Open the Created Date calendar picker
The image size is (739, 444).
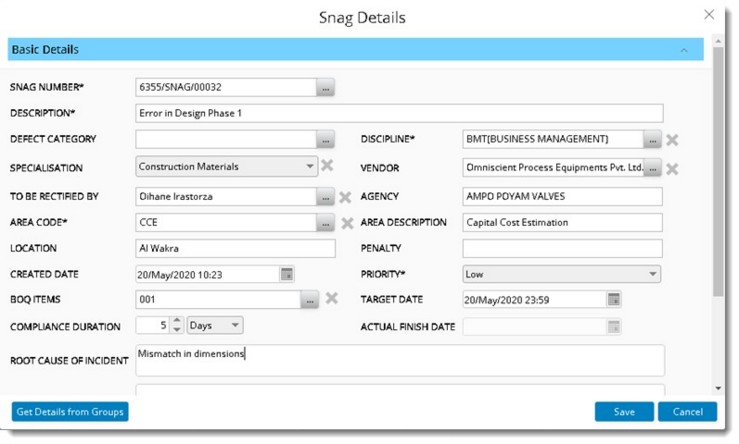coord(287,274)
